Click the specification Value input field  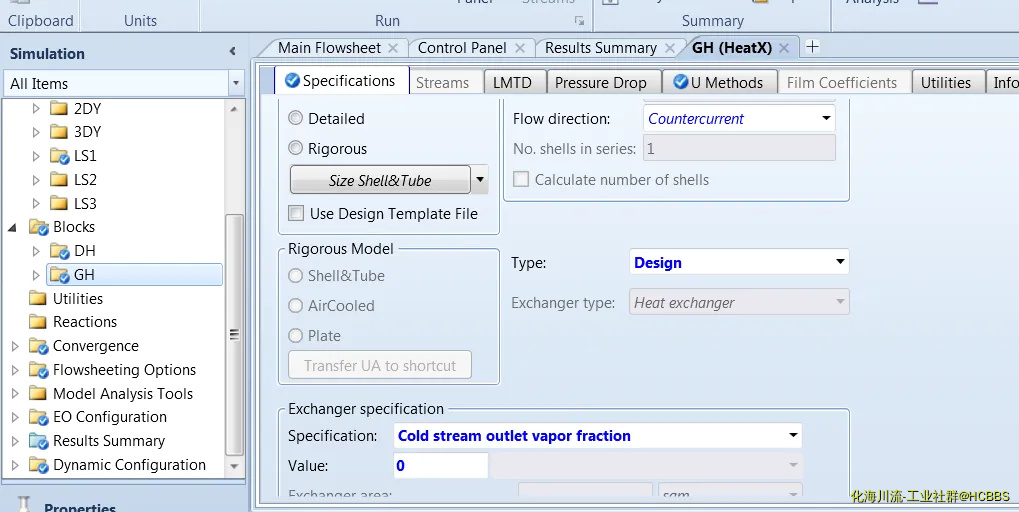click(x=440, y=466)
